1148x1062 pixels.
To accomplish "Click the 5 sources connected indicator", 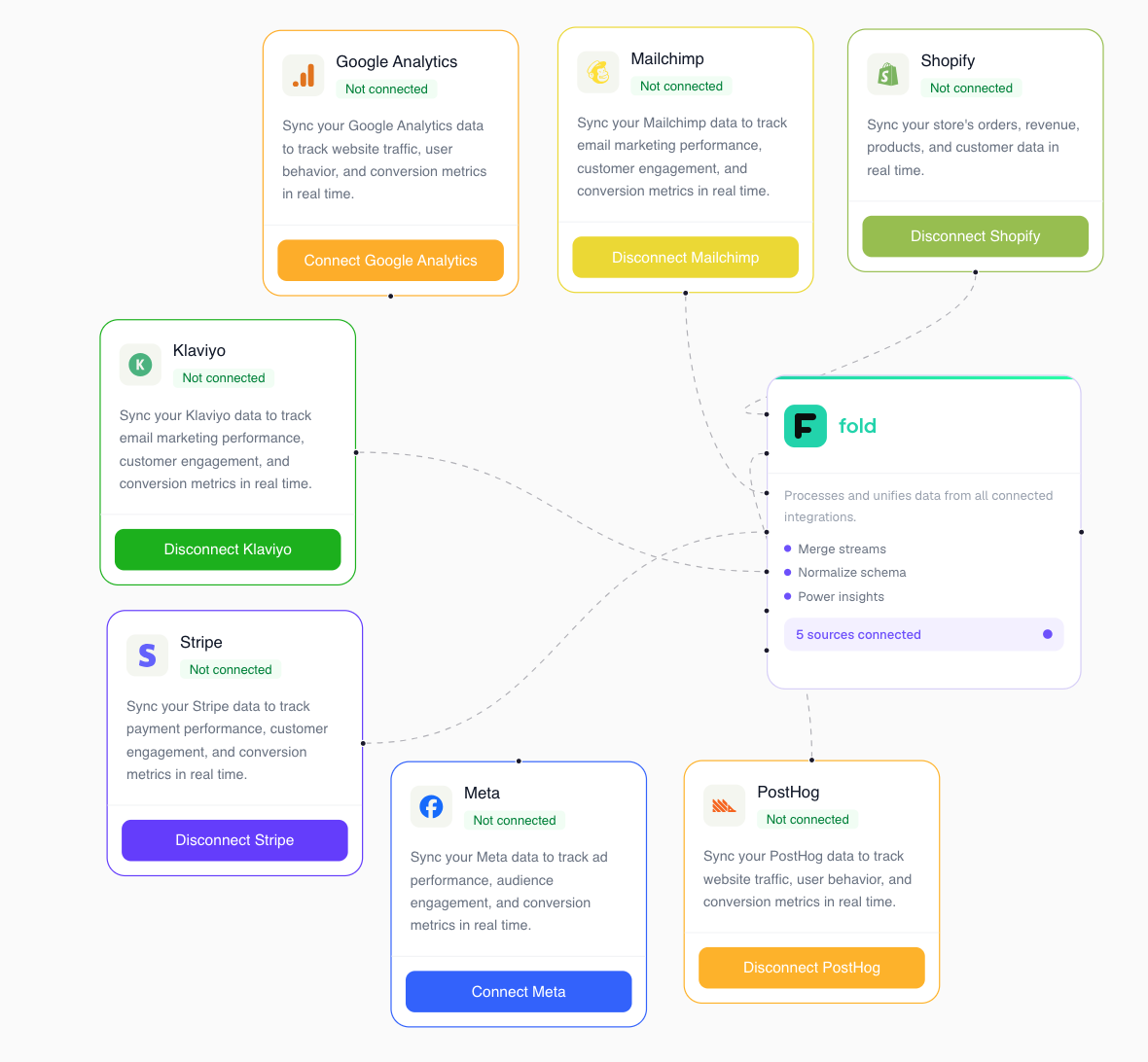I will 924,634.
